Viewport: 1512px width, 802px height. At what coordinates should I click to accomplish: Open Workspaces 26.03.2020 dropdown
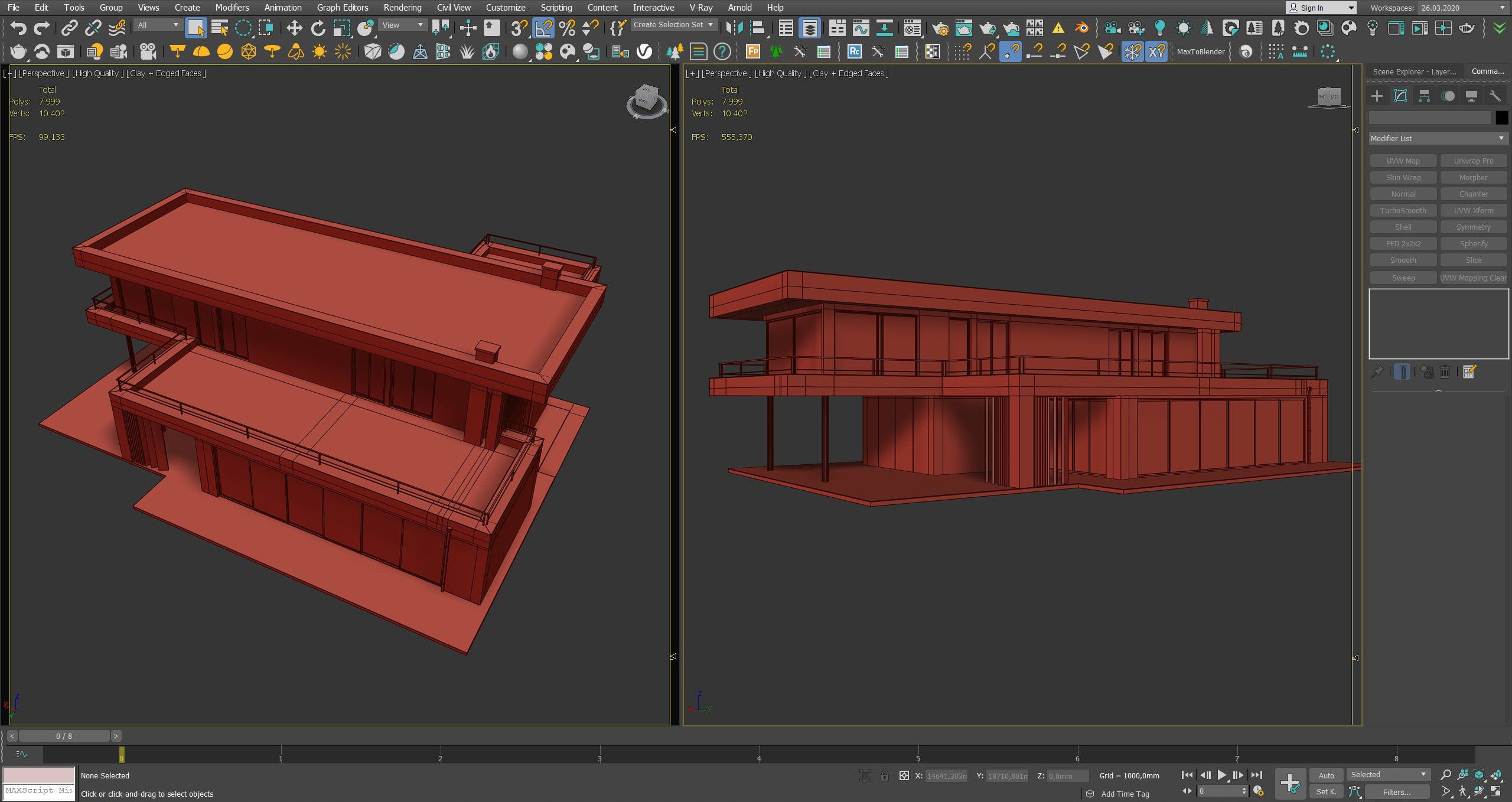[x=1462, y=8]
